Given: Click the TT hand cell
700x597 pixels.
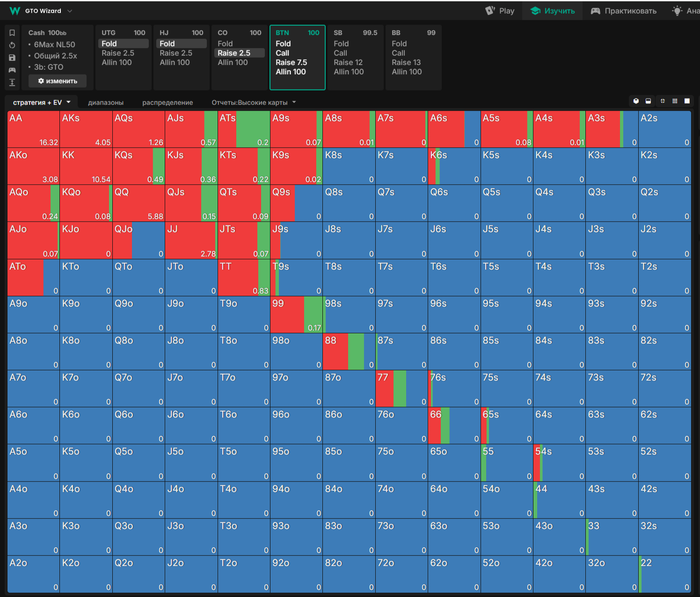Looking at the screenshot, I should 244,278.
